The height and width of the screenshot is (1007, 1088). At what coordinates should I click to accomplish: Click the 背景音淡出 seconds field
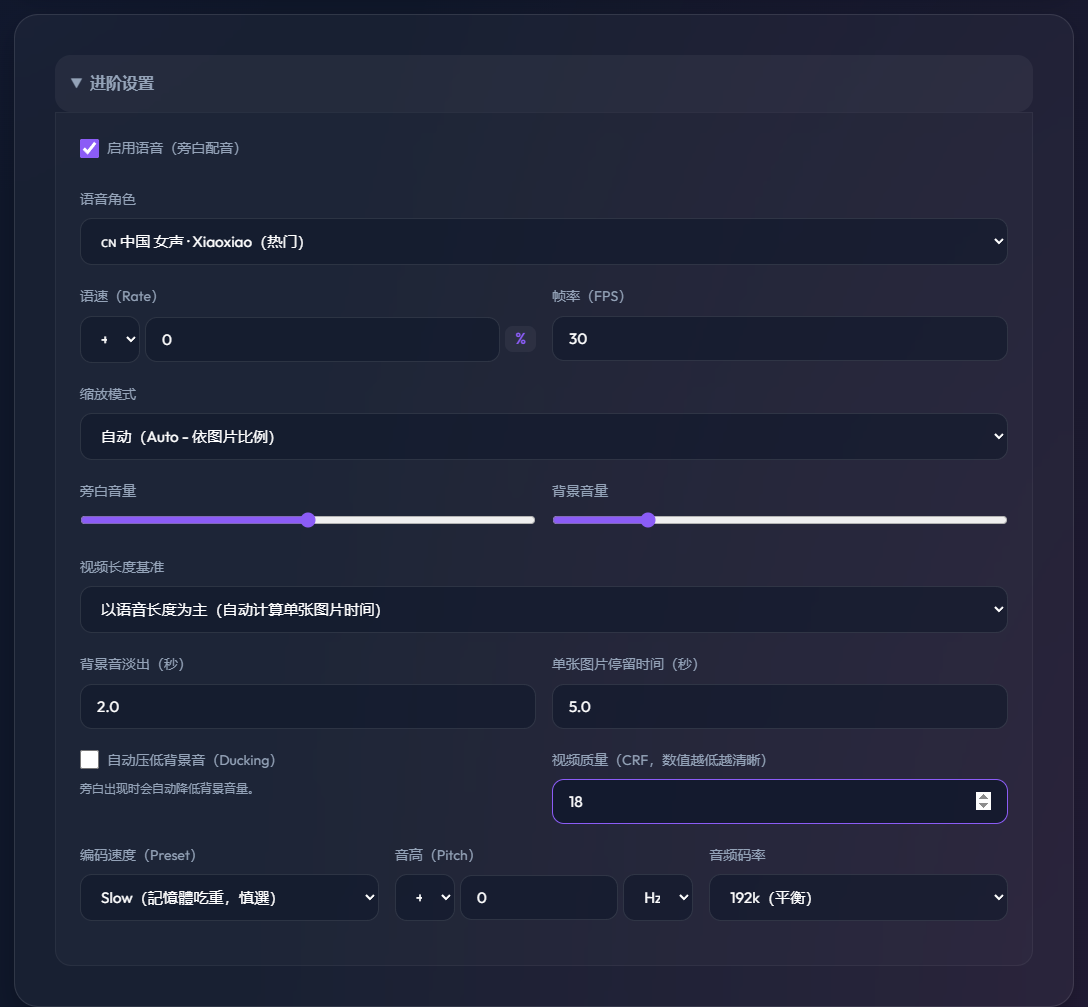coord(307,706)
